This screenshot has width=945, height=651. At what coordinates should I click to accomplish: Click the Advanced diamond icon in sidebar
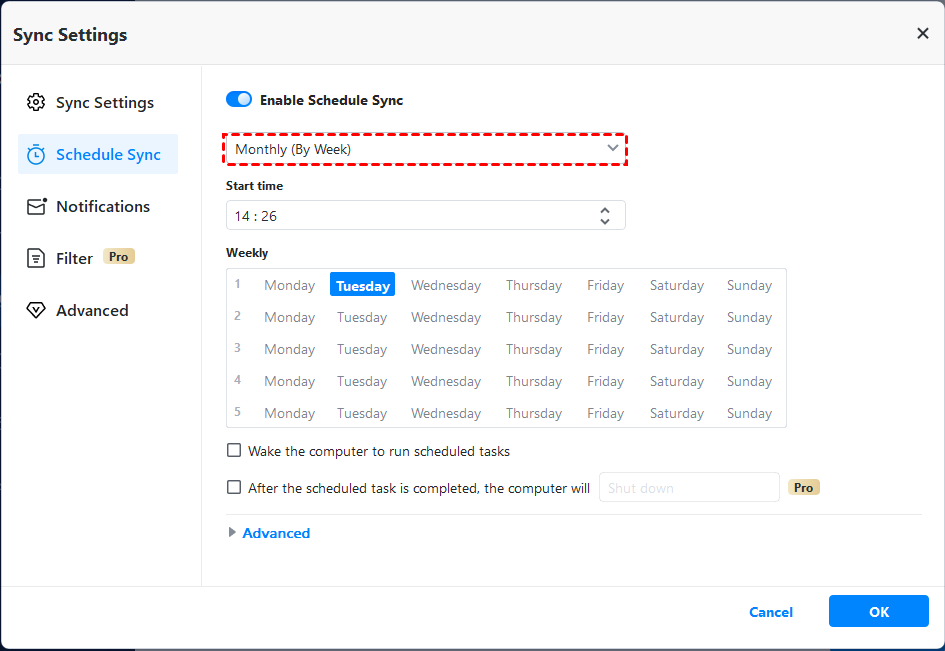[x=36, y=310]
